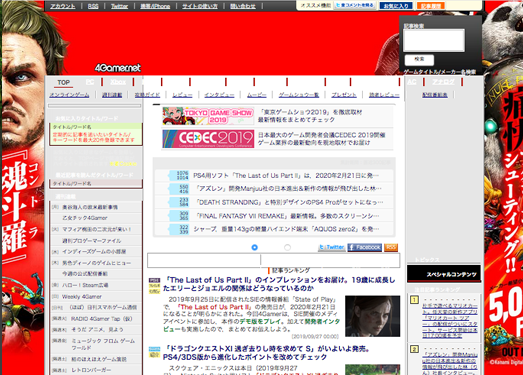Click comment count badge for アズレン Manjuu row
Screen dimensions: 523x375
pos(179,189)
